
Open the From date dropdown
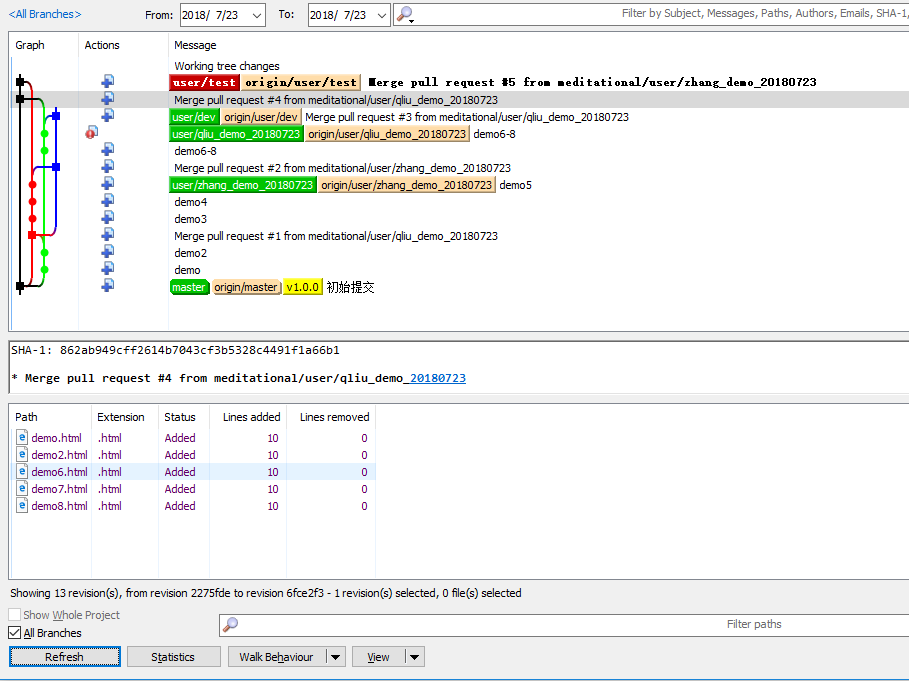(x=255, y=15)
